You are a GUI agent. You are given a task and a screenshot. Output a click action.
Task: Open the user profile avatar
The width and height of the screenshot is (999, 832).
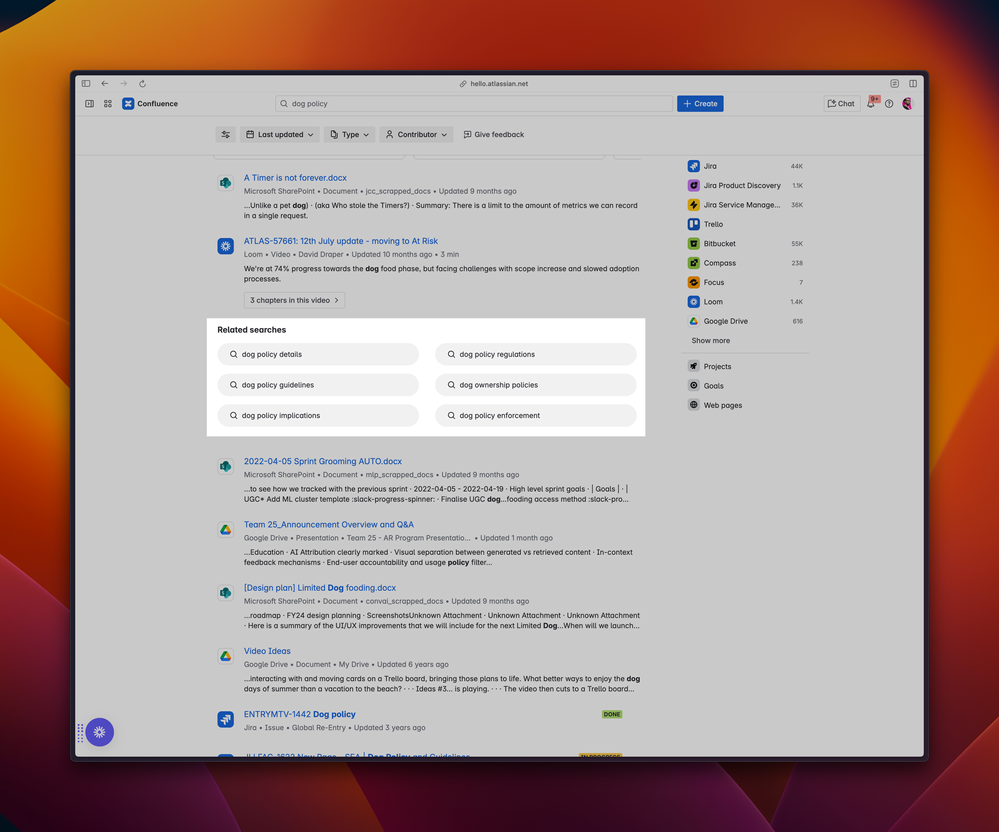[x=907, y=103]
